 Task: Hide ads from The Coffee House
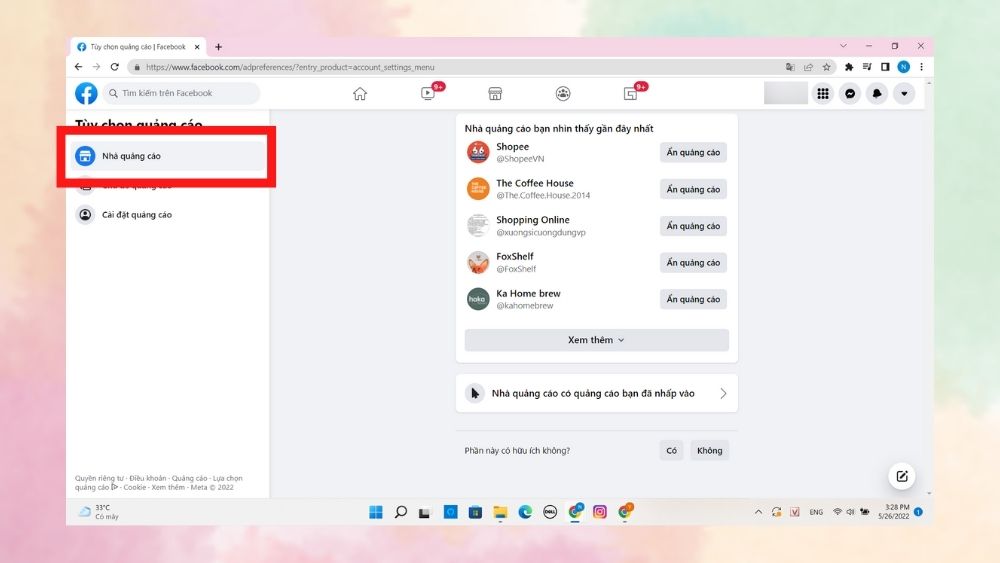(693, 190)
